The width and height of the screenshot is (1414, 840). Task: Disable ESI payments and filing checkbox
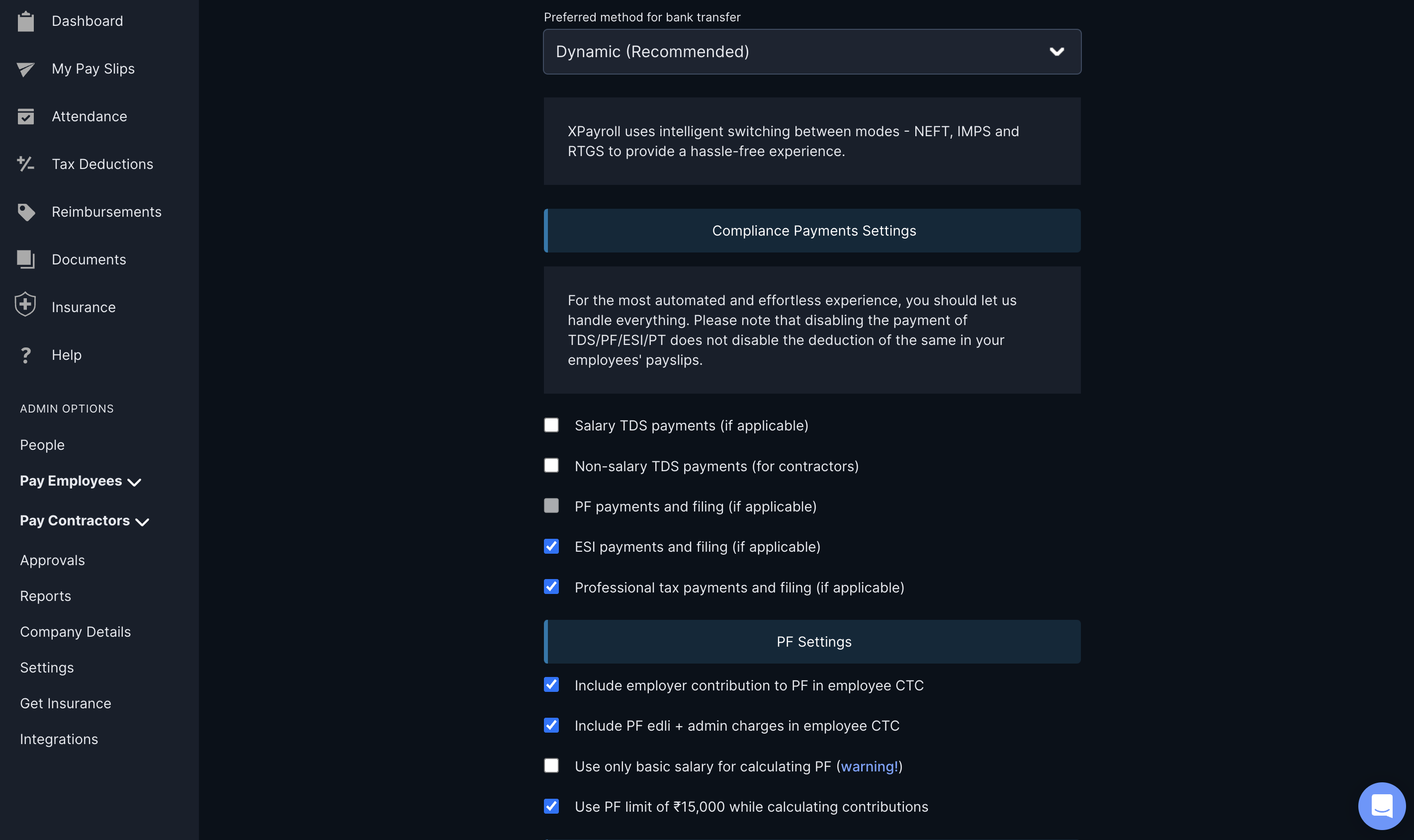click(x=551, y=546)
